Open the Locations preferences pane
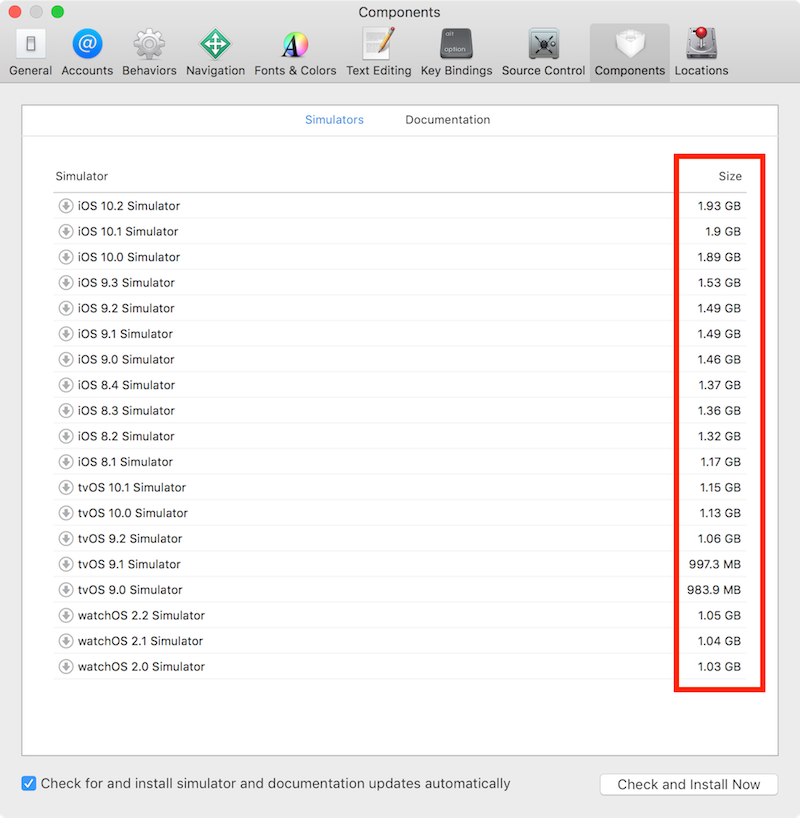The height and width of the screenshot is (818, 800). click(x=701, y=52)
